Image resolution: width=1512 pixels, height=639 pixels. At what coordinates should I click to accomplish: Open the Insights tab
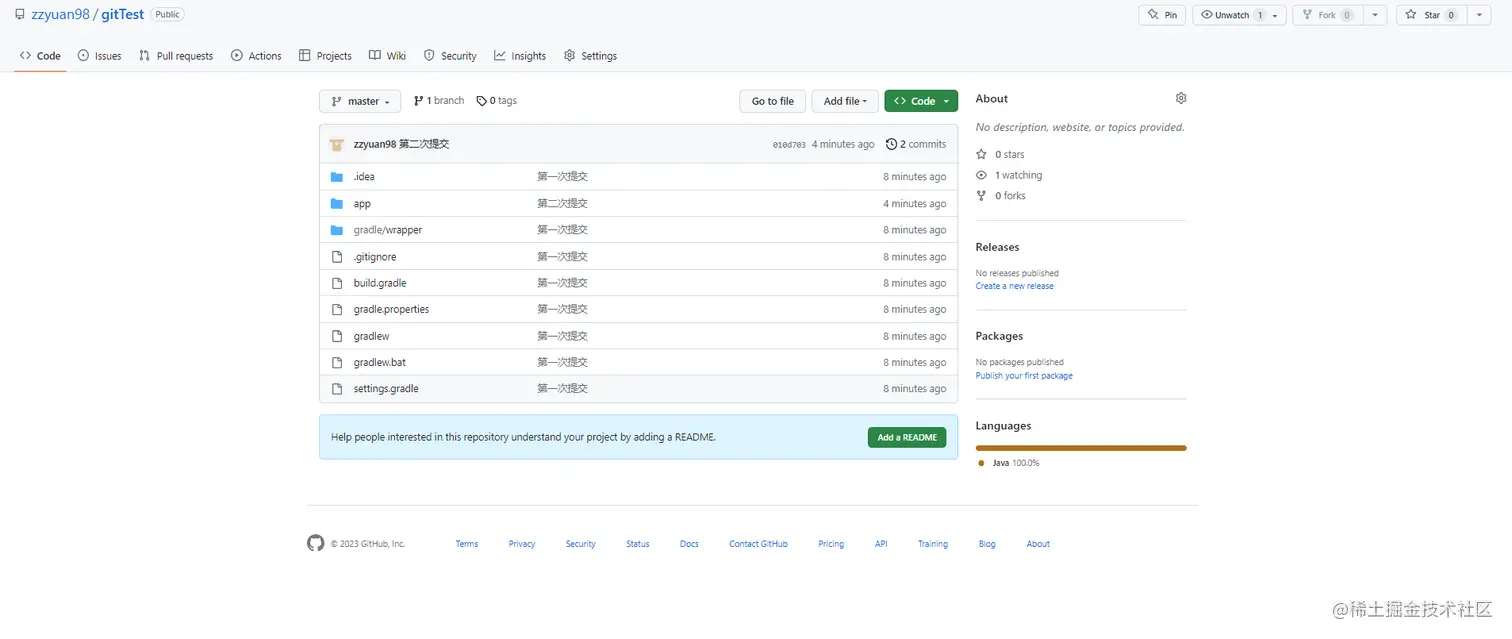tap(520, 56)
